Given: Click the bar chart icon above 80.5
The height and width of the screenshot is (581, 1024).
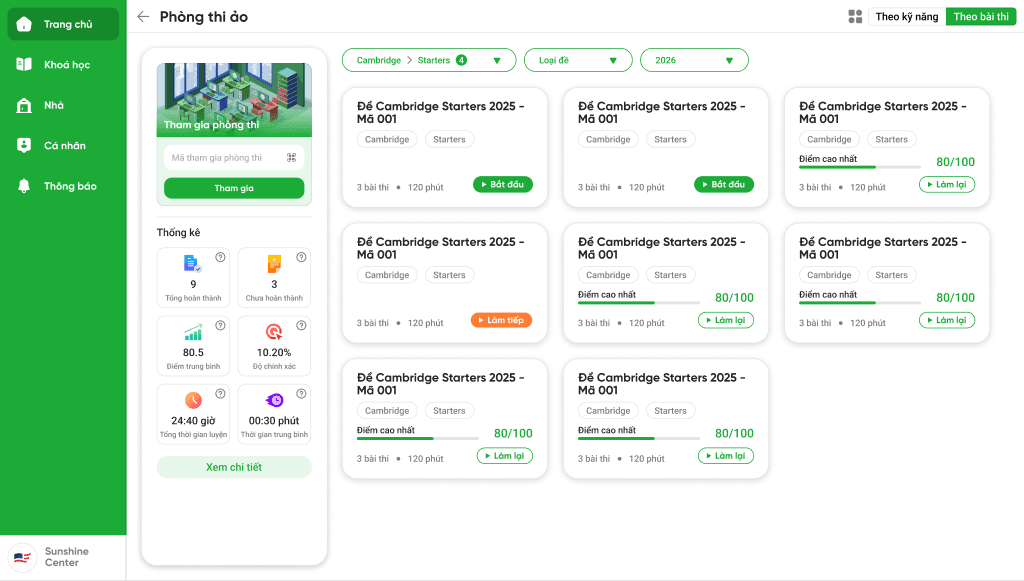Looking at the screenshot, I should (x=193, y=333).
